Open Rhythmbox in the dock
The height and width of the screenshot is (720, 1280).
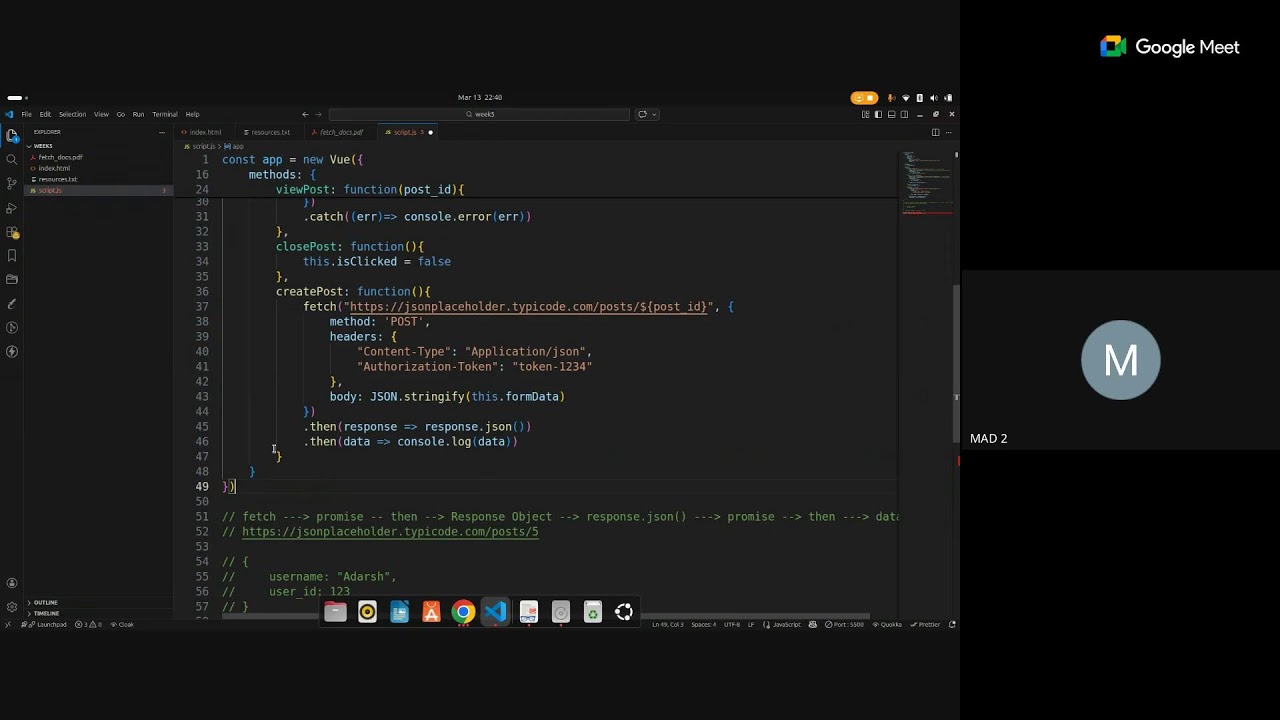click(367, 612)
